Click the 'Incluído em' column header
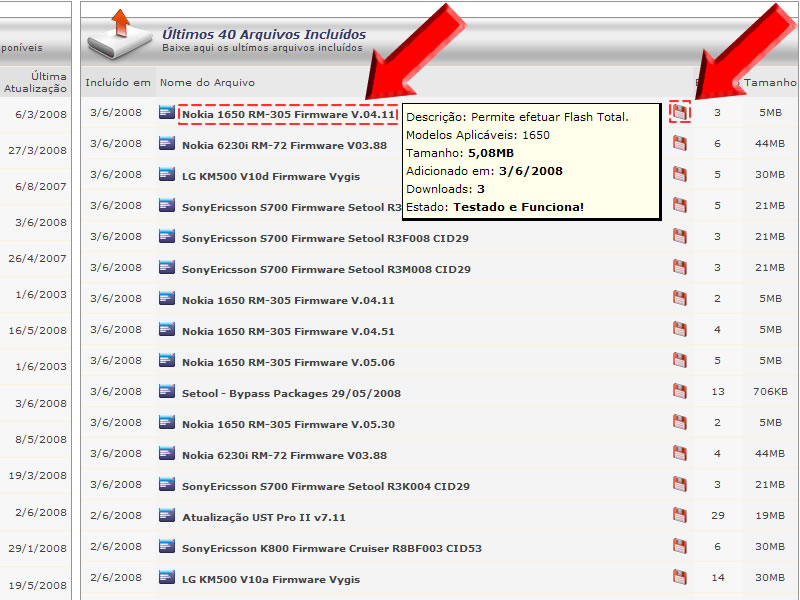800x600 pixels. coord(118,83)
